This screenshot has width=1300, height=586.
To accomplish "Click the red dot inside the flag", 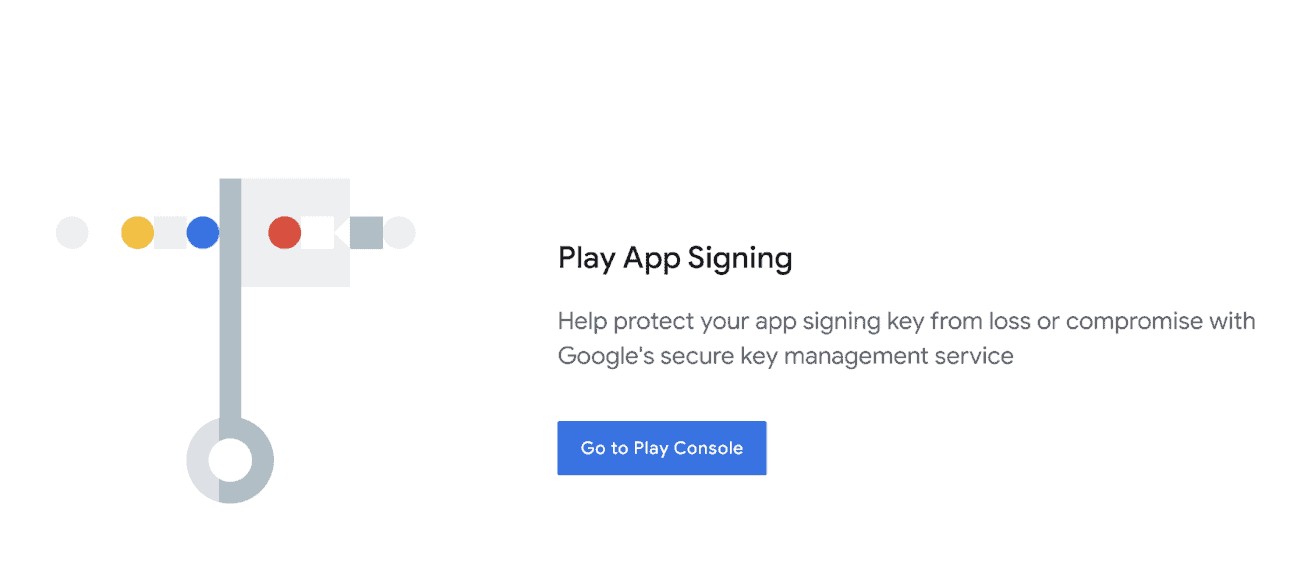I will pos(284,232).
